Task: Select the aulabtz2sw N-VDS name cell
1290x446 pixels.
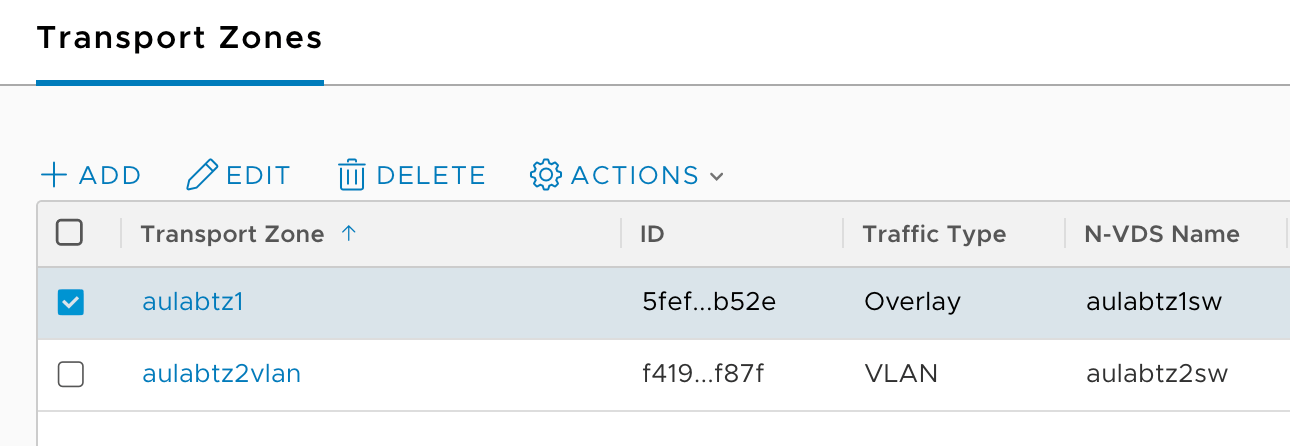Action: pyautogui.click(x=1157, y=374)
